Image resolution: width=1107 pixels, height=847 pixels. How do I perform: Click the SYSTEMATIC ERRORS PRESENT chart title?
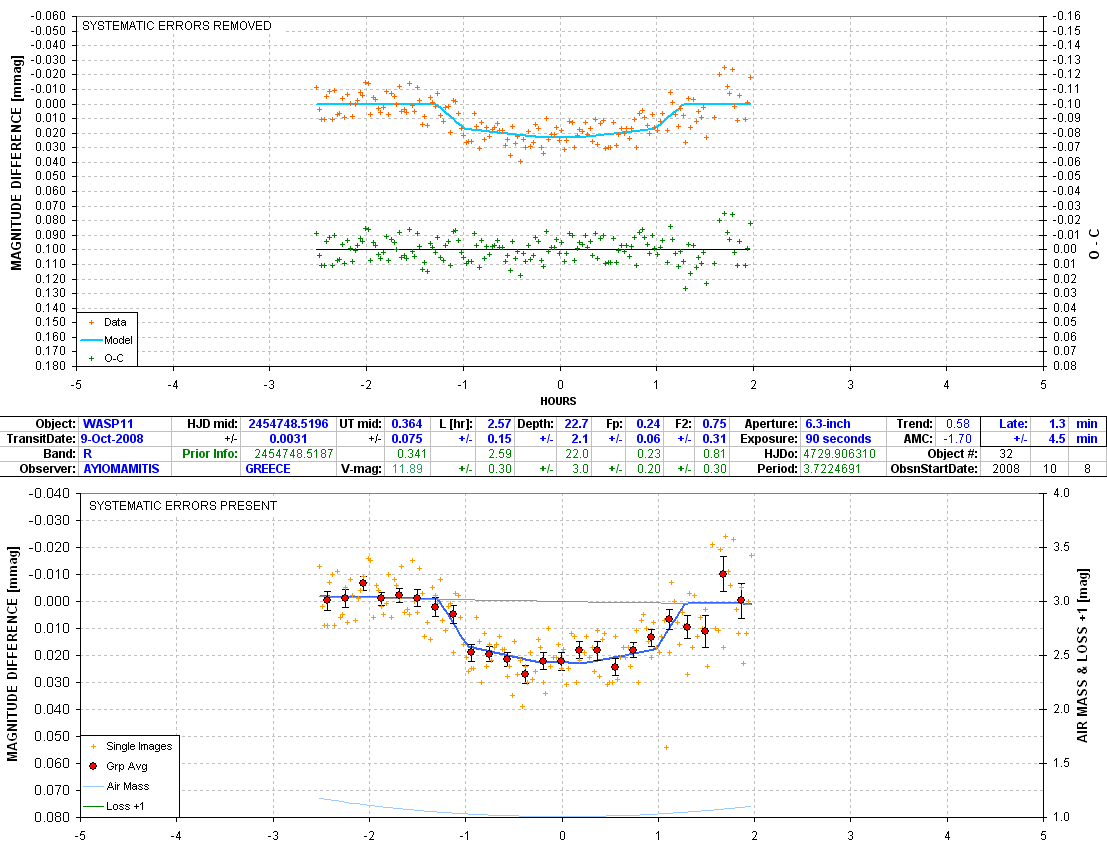click(183, 505)
